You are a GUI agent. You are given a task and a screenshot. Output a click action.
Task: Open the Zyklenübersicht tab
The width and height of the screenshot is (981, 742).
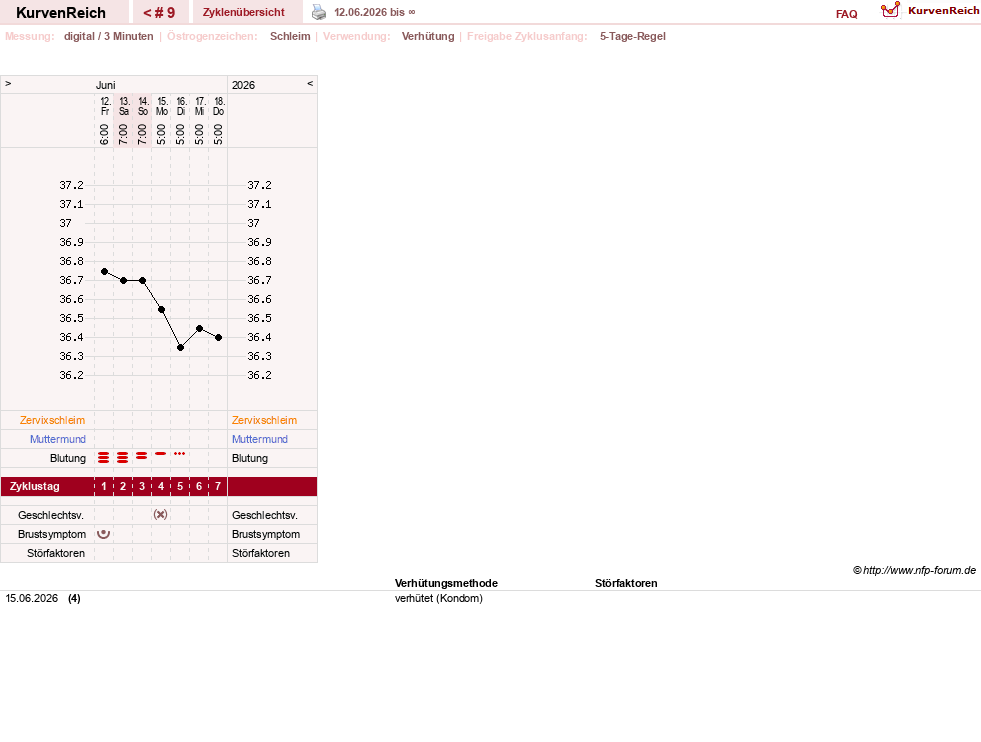coord(244,12)
